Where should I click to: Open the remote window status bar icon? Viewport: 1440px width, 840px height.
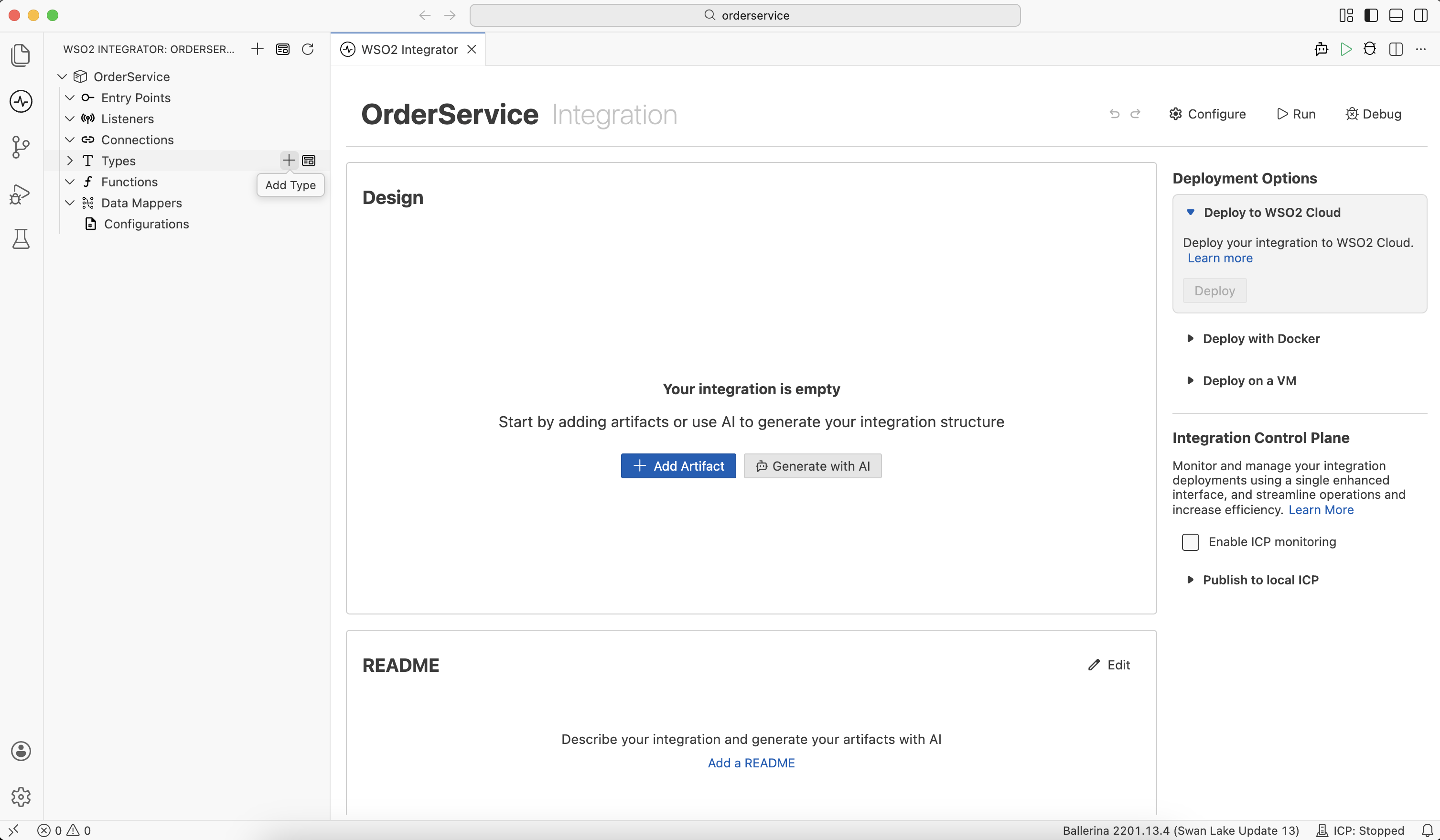(x=14, y=830)
